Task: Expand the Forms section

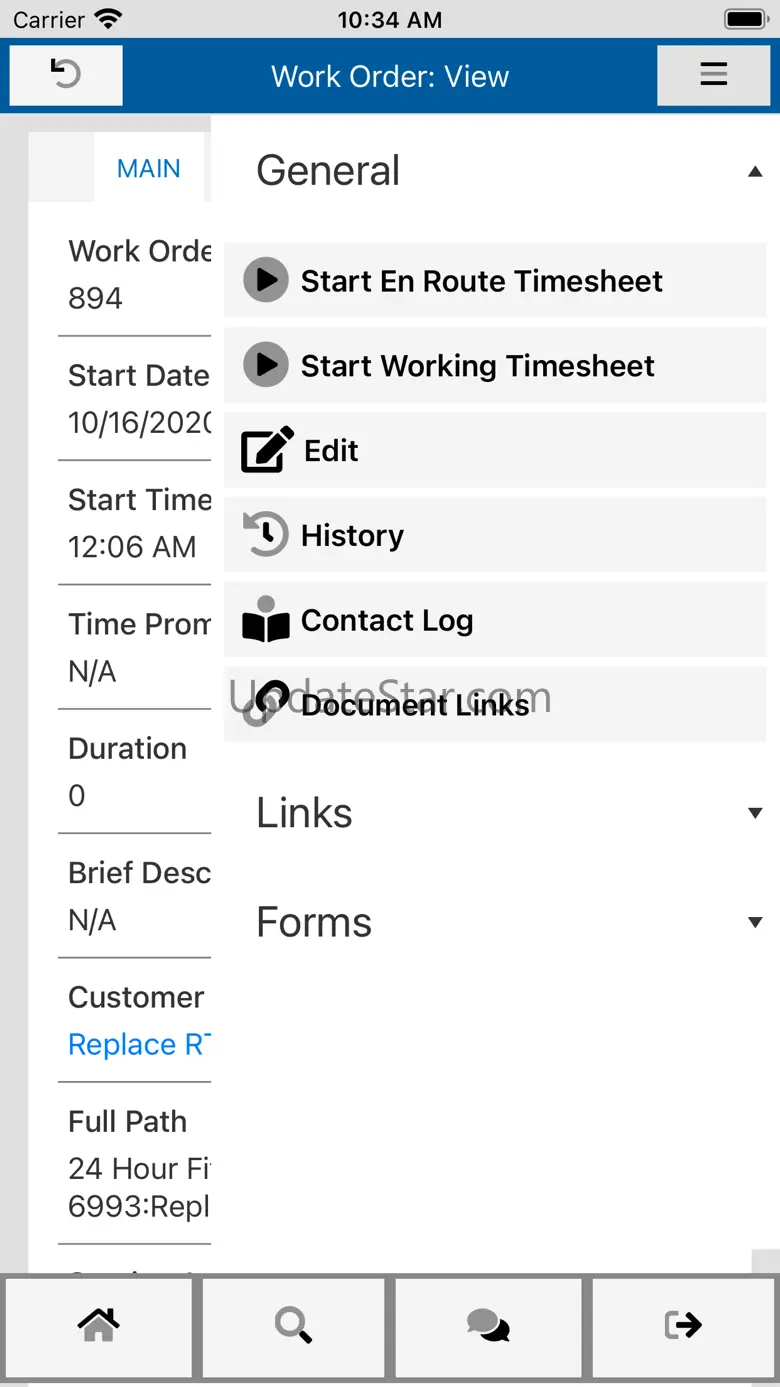Action: pyautogui.click(x=755, y=922)
